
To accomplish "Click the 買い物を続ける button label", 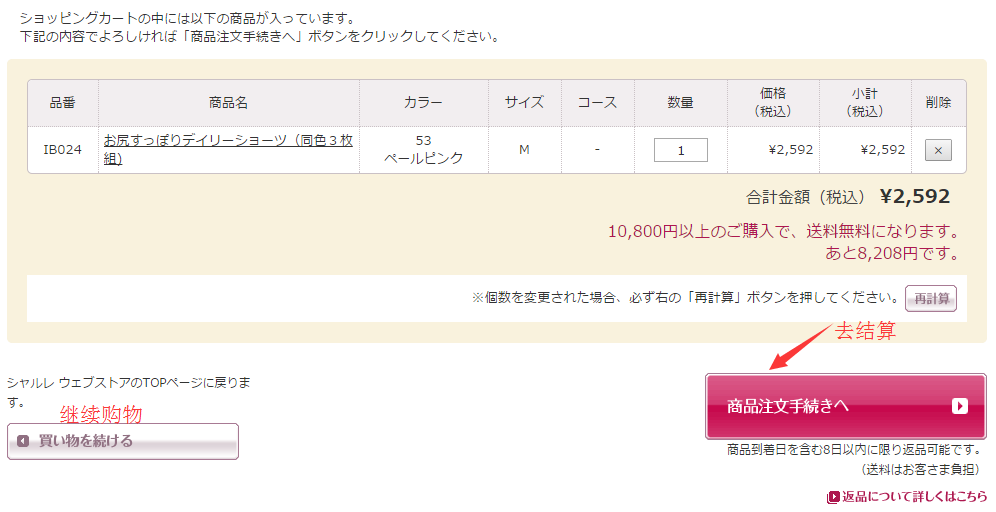I will (x=85, y=441).
